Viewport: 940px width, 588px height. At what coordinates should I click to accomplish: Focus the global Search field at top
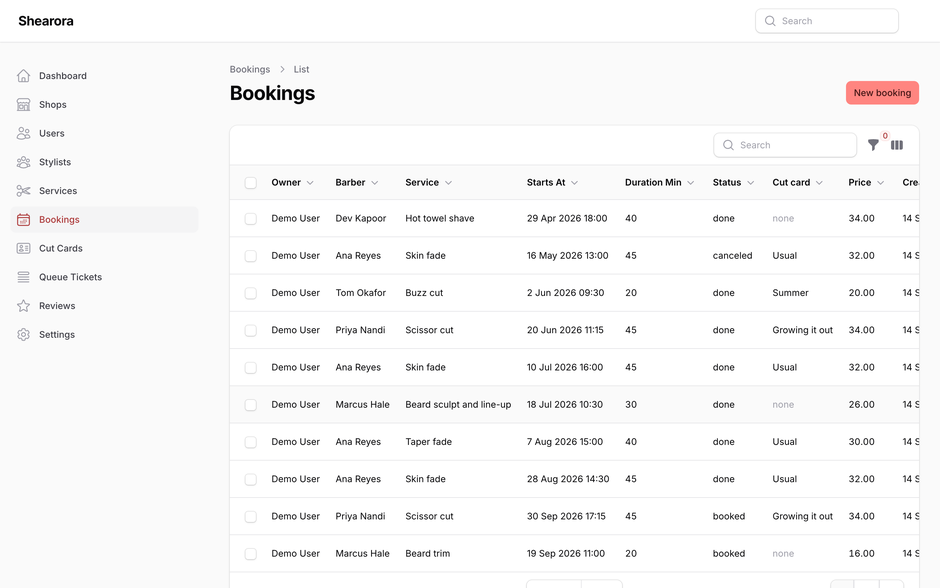[x=827, y=21]
